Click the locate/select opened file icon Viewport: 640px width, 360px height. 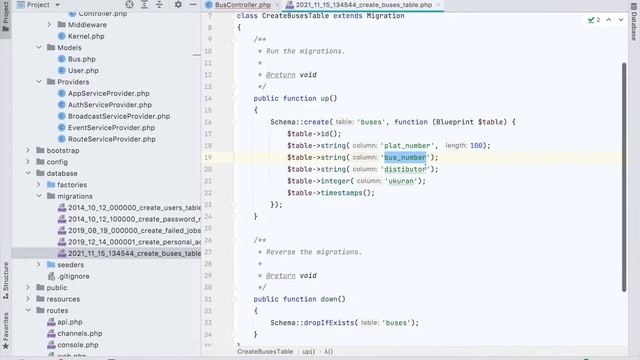(129, 5)
